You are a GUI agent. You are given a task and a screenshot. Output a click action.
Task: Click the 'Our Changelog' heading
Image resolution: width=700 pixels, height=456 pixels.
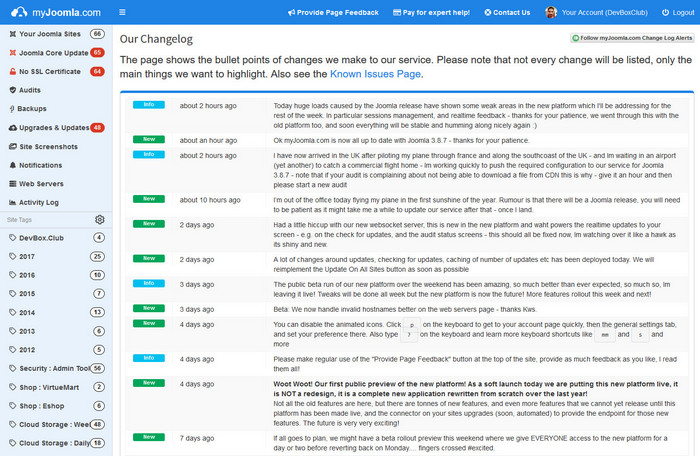pyautogui.click(x=156, y=39)
